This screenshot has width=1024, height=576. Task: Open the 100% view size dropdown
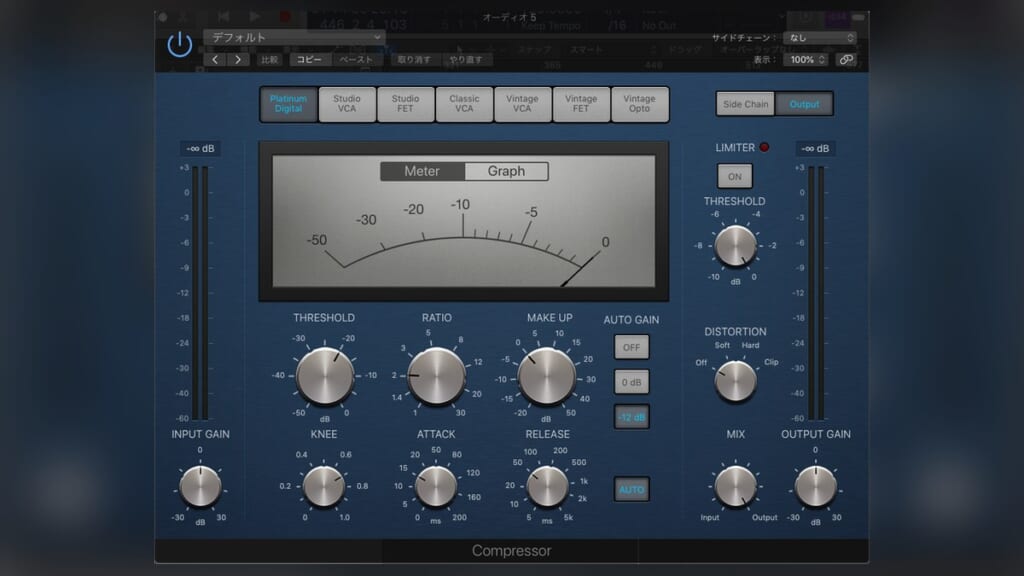point(807,59)
